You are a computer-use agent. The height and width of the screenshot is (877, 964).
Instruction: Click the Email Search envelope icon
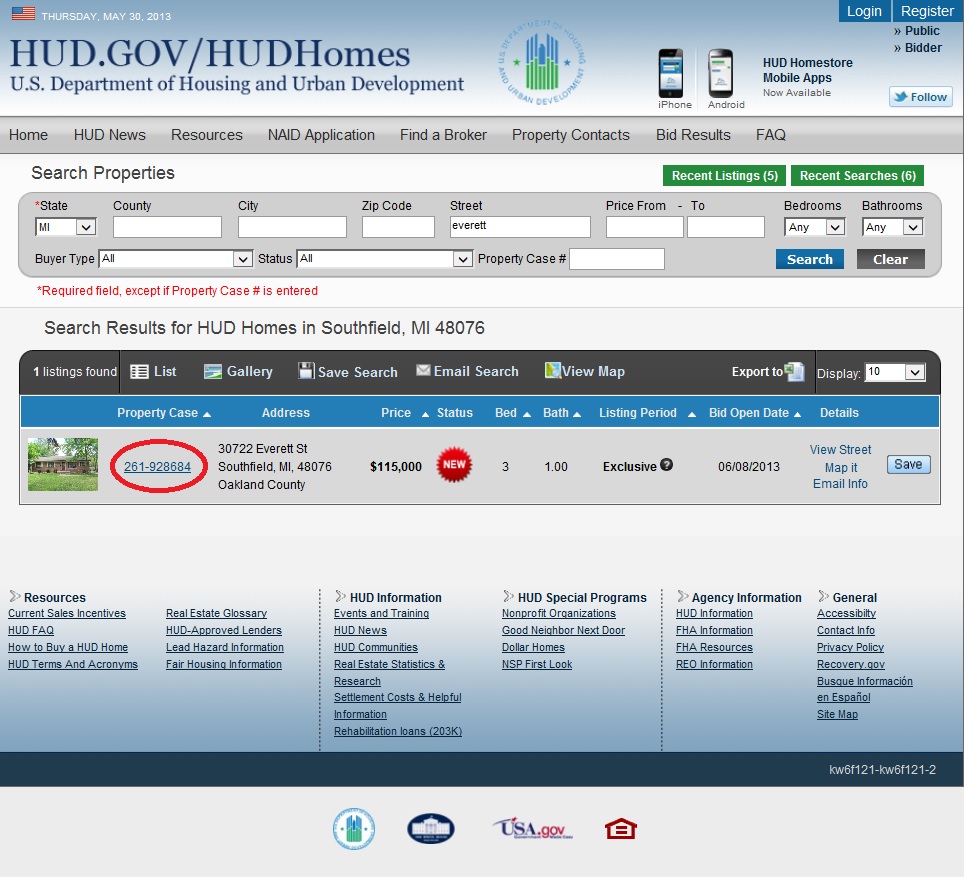click(423, 370)
